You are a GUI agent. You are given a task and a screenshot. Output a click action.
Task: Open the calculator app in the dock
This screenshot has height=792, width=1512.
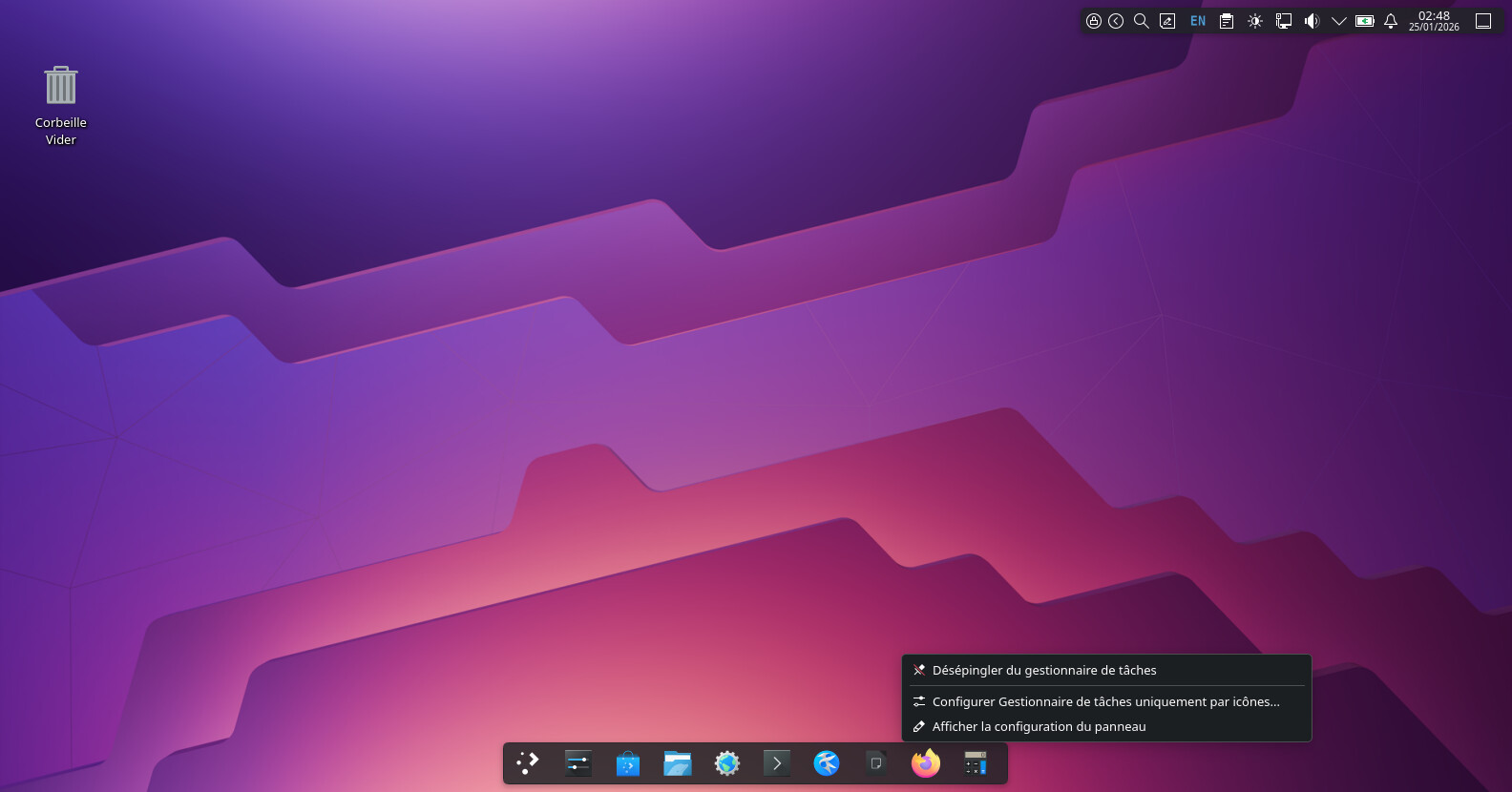(976, 763)
